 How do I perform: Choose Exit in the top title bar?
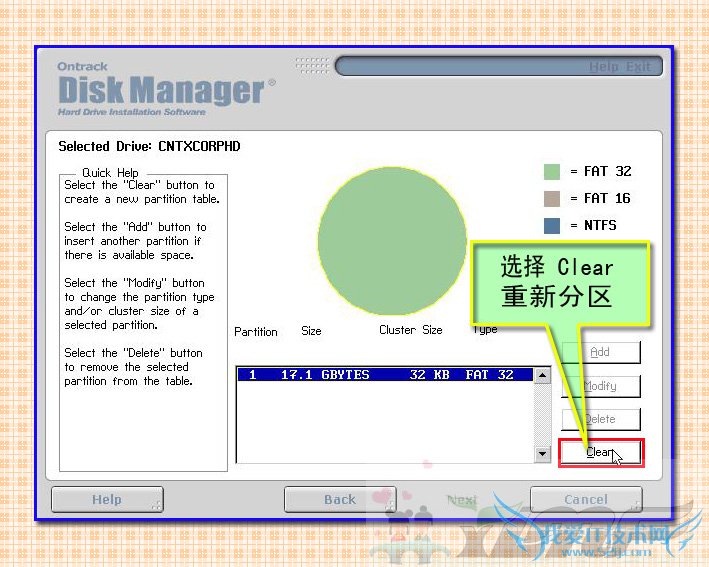pyautogui.click(x=639, y=67)
